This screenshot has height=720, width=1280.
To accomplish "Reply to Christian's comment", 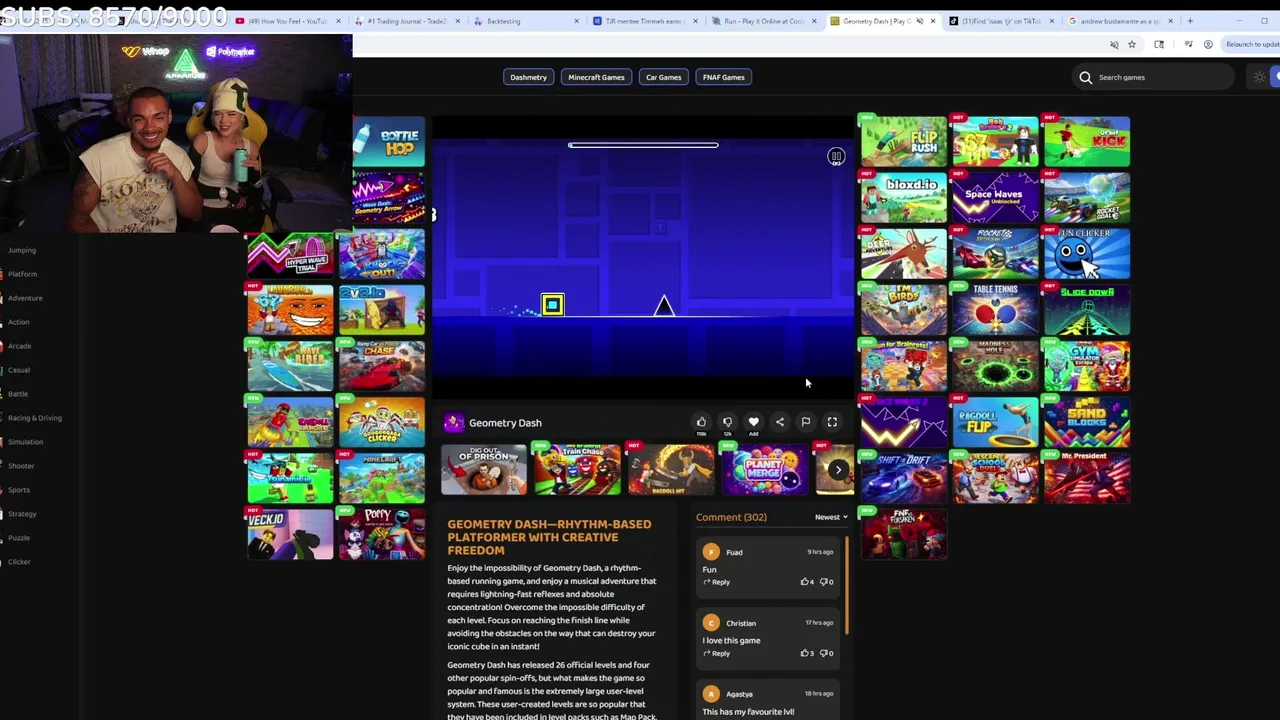I will [717, 653].
